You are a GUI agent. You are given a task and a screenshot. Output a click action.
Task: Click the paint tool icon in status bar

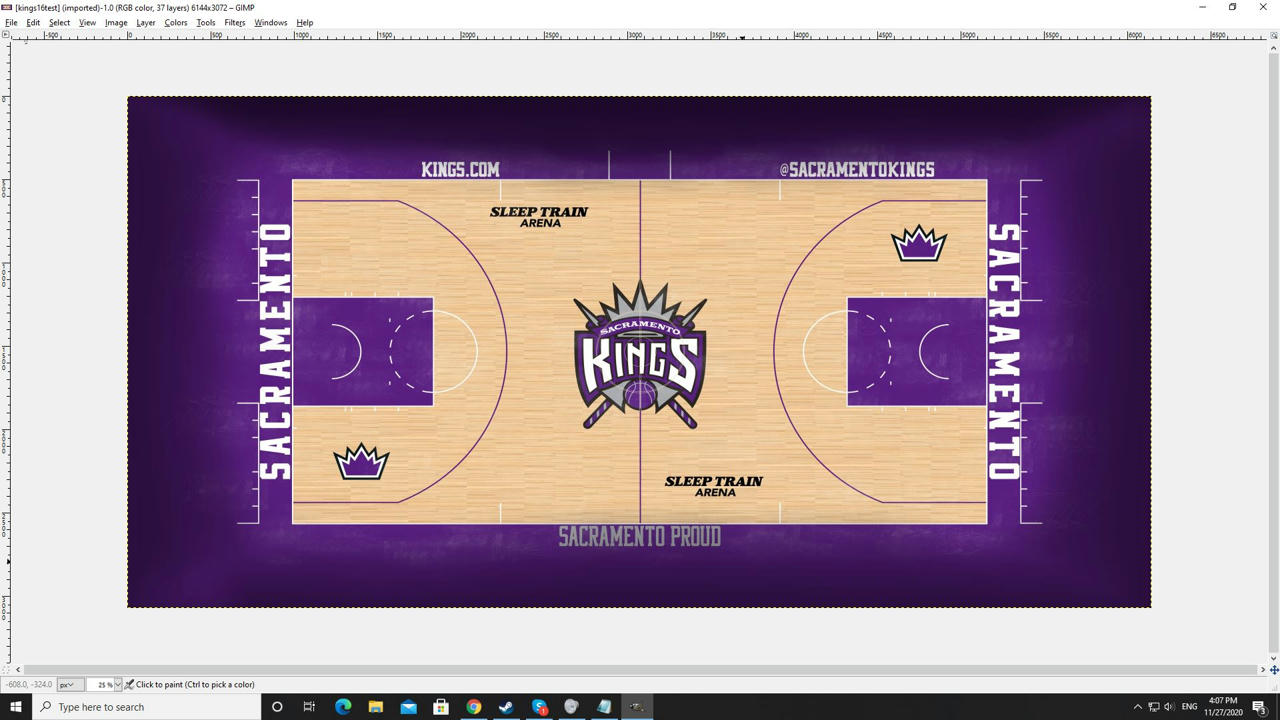pos(129,685)
